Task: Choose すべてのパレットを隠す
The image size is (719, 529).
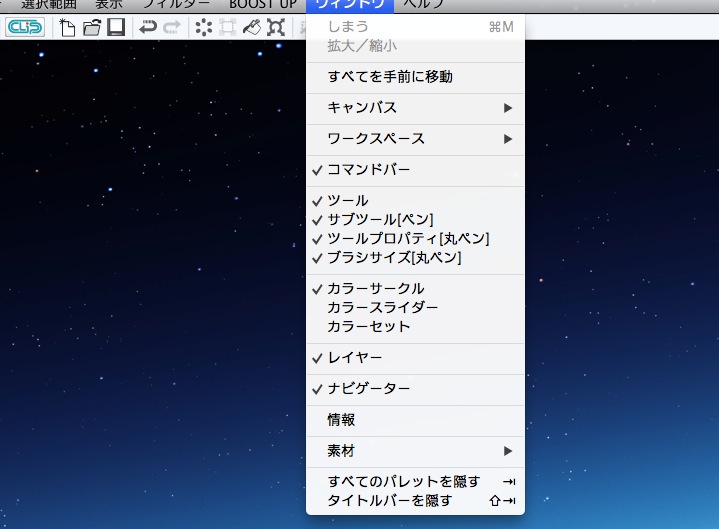Action: 415,482
